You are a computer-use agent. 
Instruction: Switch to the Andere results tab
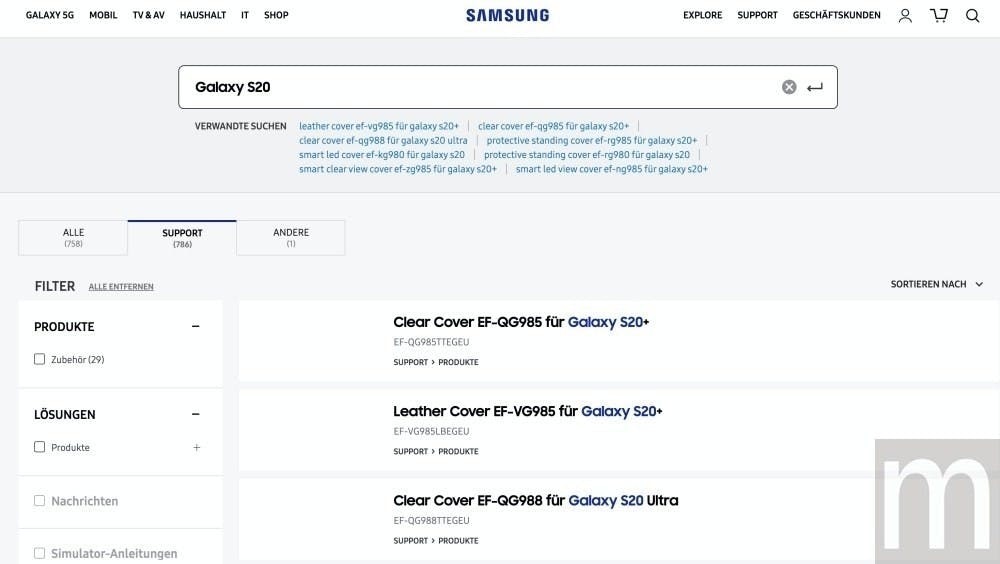click(x=291, y=237)
